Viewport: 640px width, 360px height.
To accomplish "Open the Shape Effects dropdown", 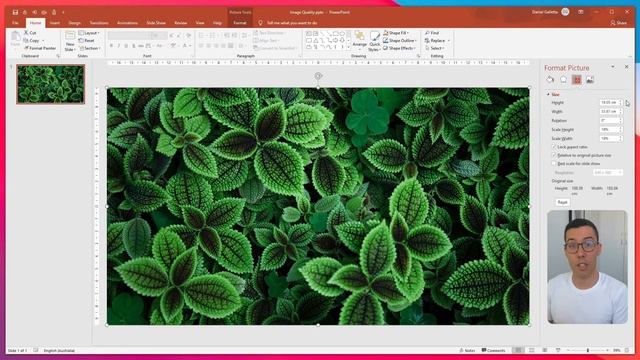I will 399,48.
